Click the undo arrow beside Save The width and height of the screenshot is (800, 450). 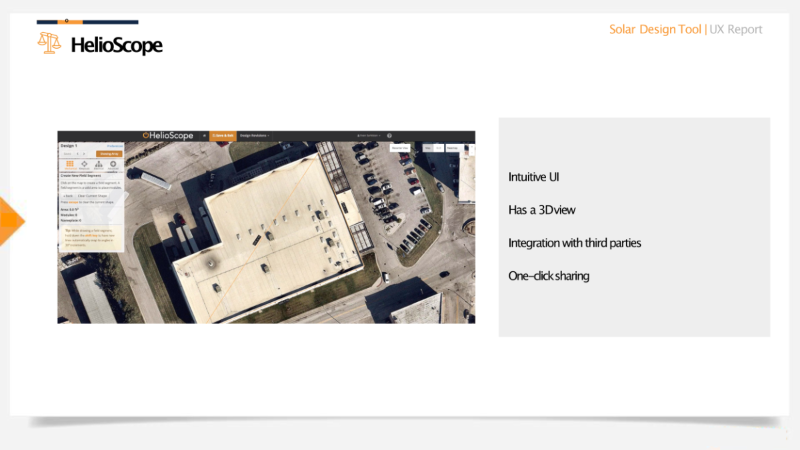[x=78, y=154]
